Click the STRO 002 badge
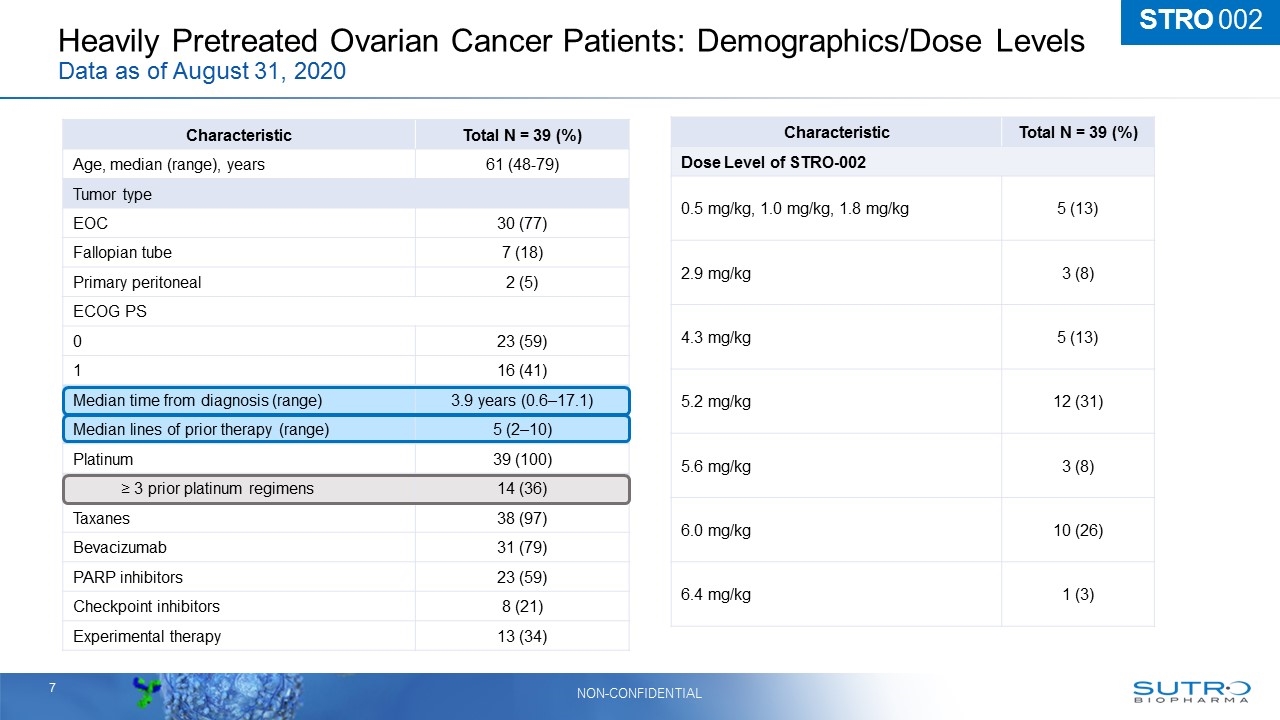The height and width of the screenshot is (720, 1280). coord(1200,21)
